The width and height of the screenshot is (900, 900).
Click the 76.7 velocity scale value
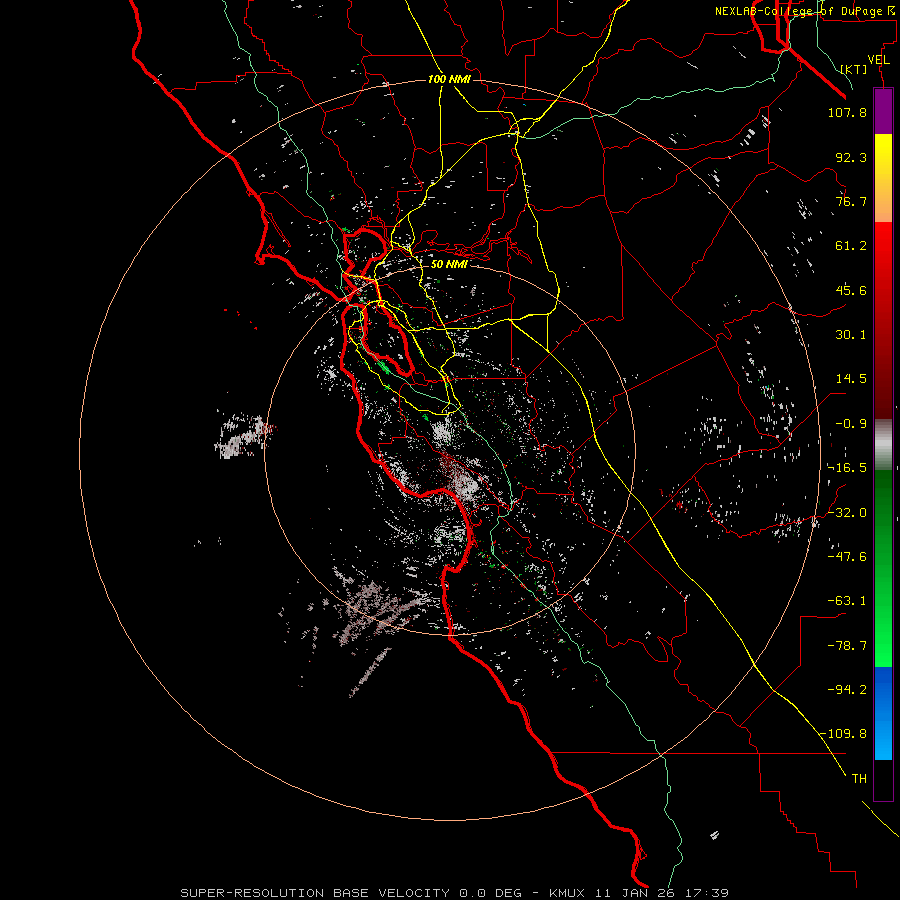click(x=851, y=201)
